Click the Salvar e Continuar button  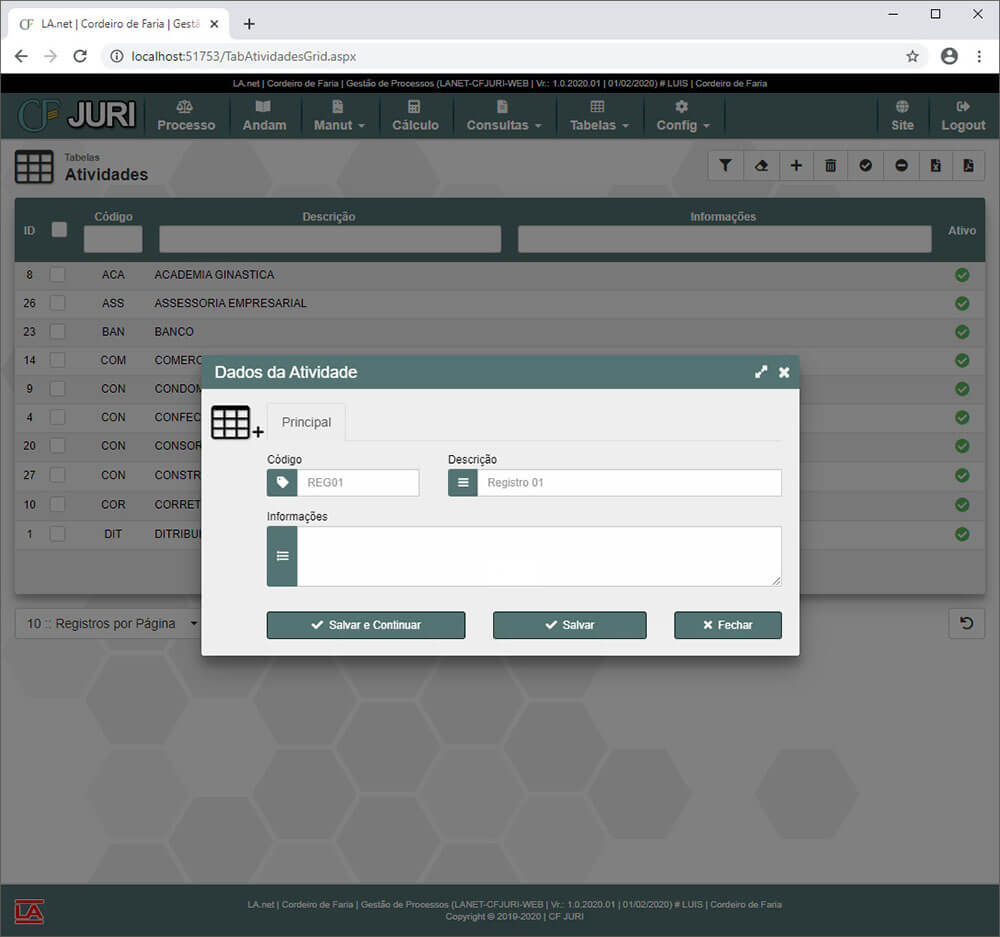click(x=365, y=625)
